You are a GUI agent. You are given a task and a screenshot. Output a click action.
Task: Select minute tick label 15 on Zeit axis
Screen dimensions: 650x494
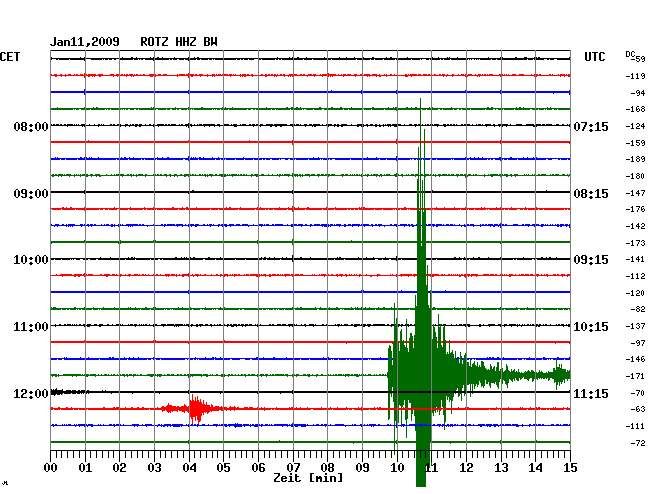coord(570,468)
